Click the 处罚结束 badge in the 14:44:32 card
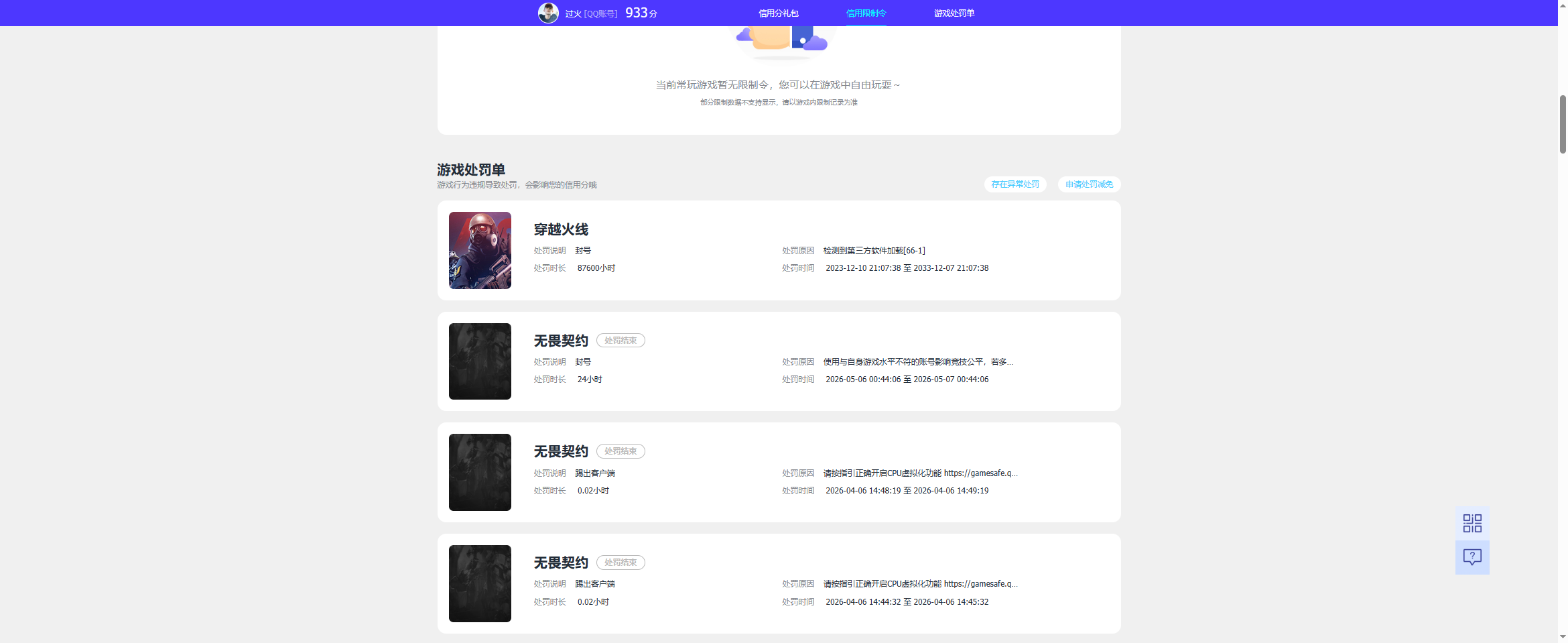Screen dimensions: 1568x643 coord(620,563)
